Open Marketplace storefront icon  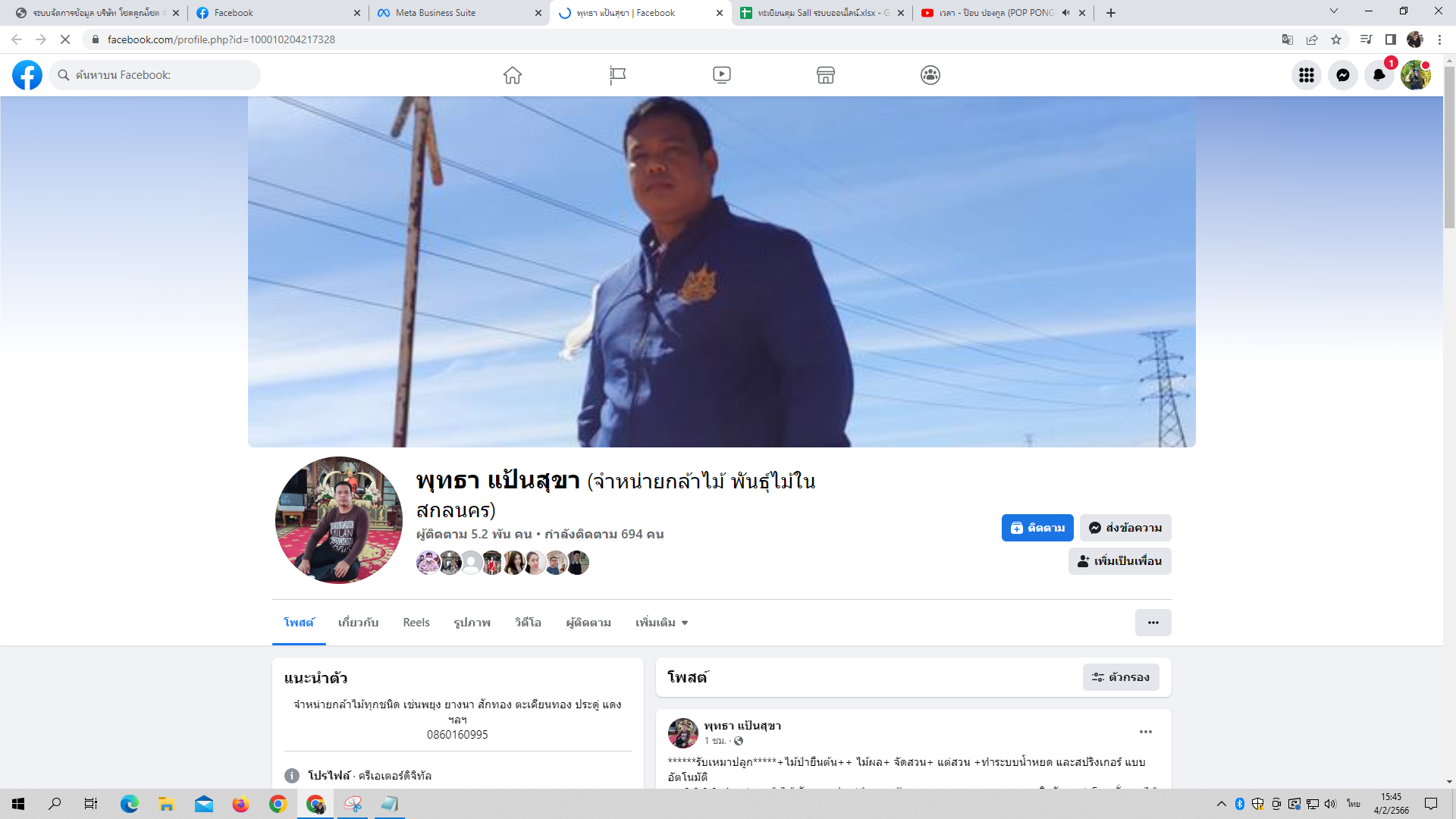pyautogui.click(x=826, y=75)
